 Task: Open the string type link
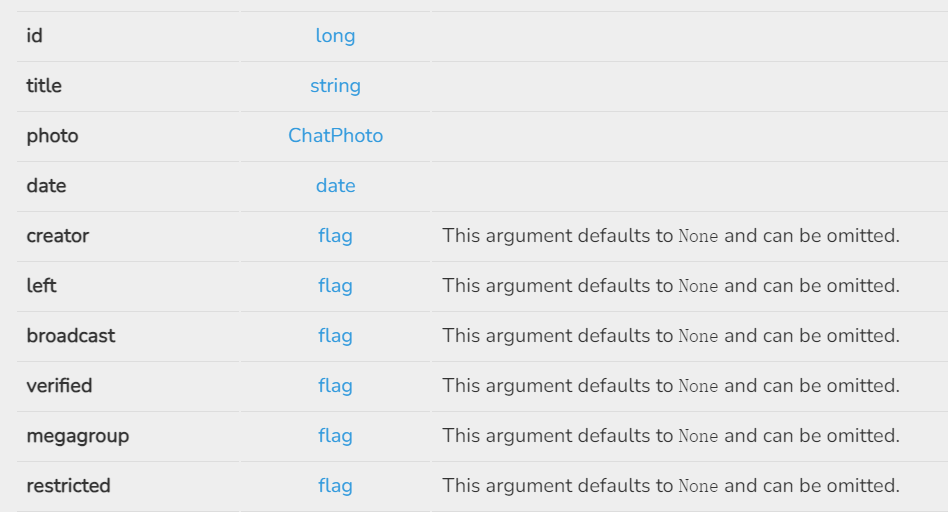tap(335, 86)
